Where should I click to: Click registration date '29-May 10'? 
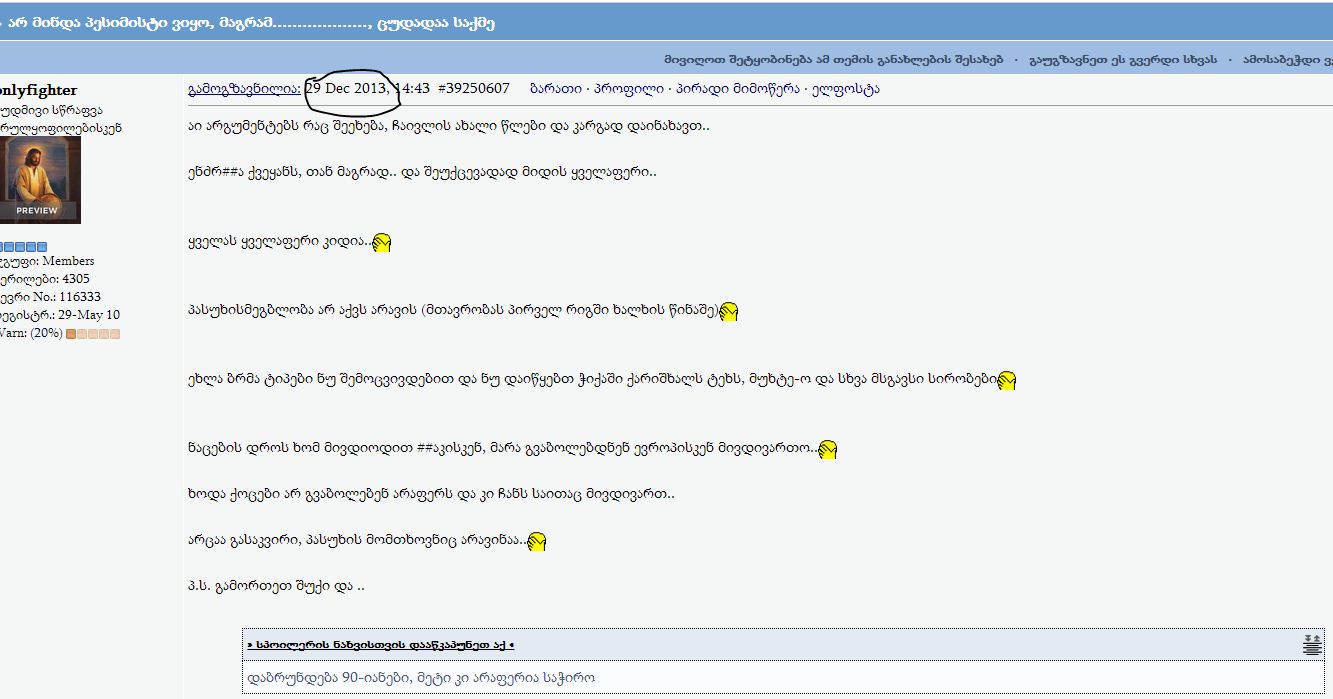point(91,315)
